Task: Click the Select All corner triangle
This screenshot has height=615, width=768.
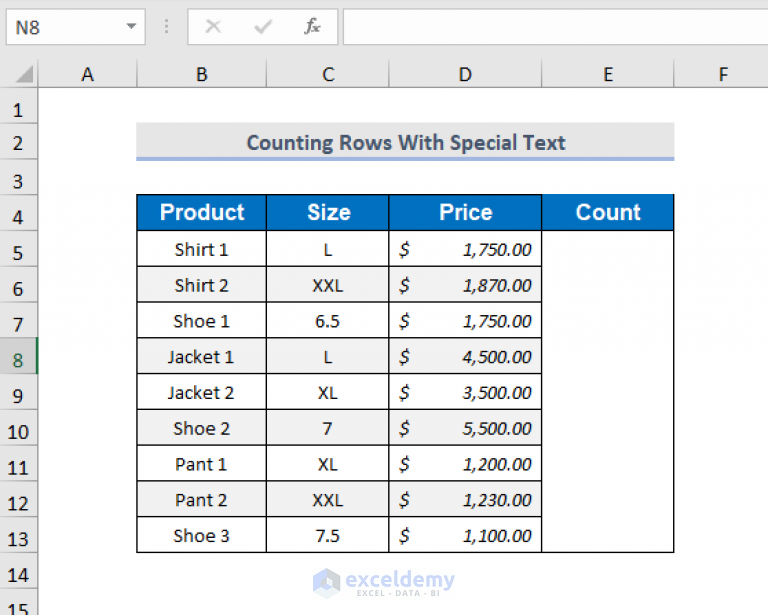Action: click(x=24, y=74)
